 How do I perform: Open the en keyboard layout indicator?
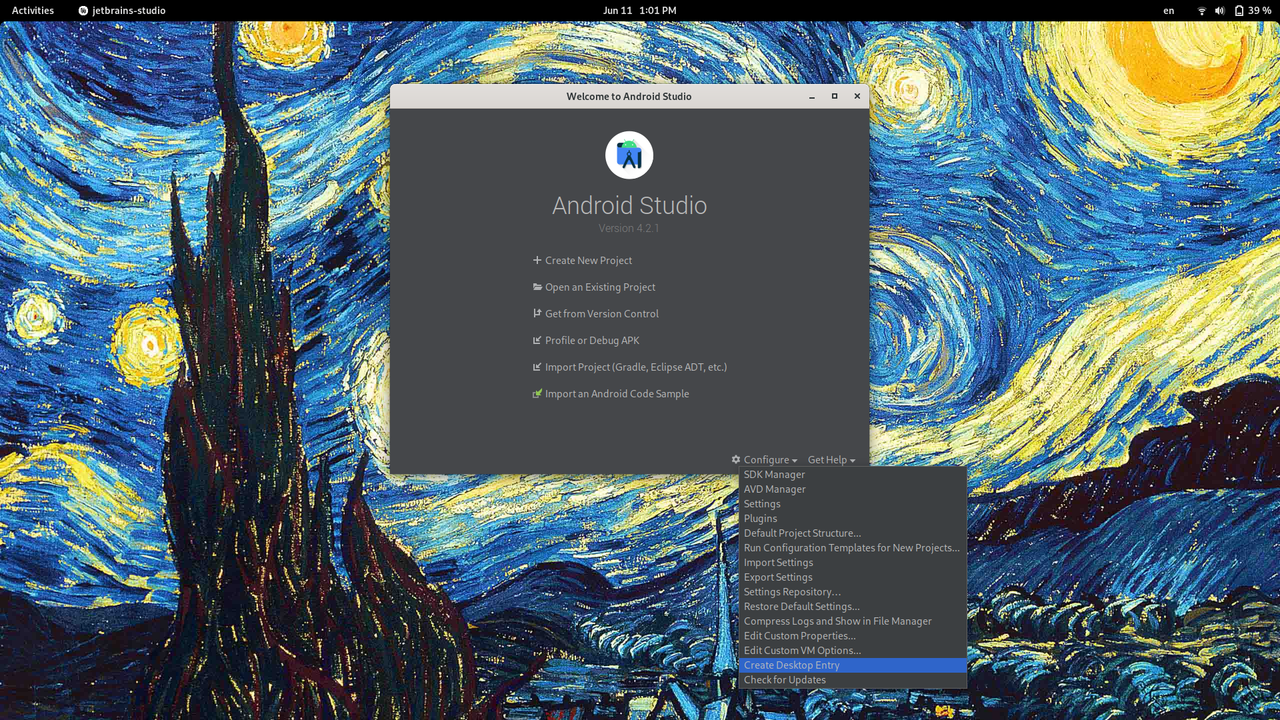1169,10
